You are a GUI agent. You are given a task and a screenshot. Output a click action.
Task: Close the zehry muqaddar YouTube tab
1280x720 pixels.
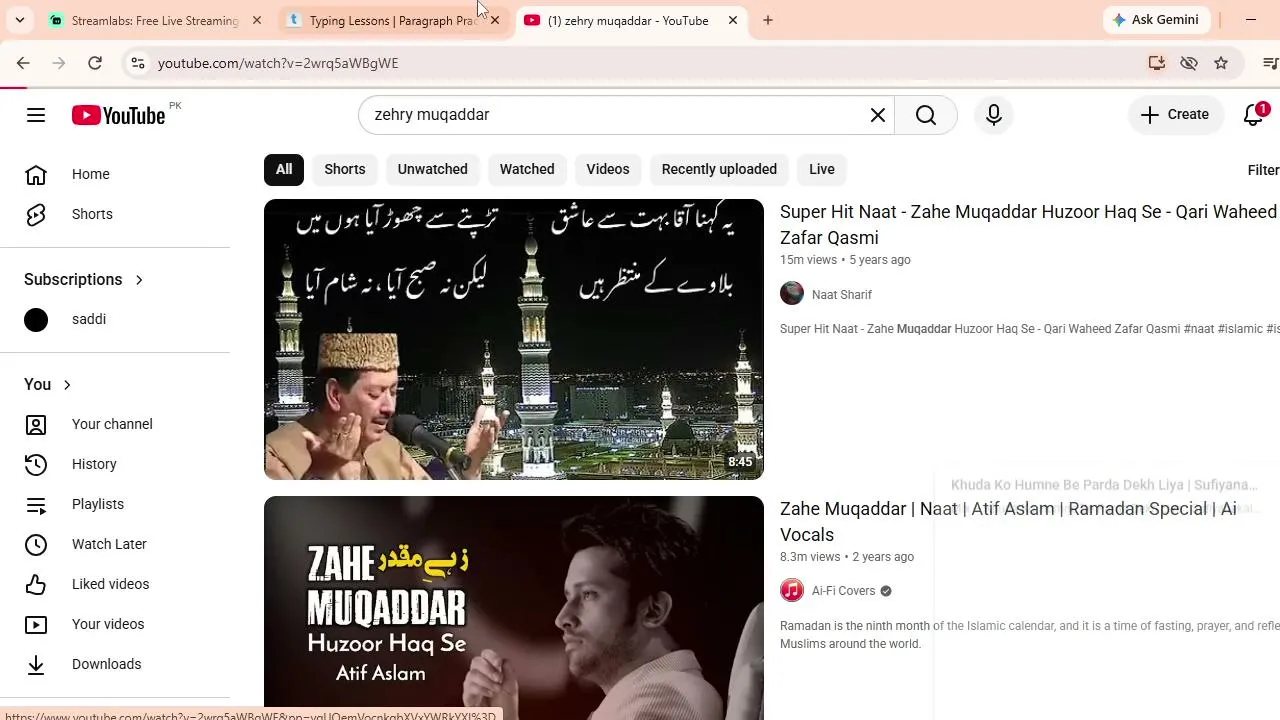point(733,20)
